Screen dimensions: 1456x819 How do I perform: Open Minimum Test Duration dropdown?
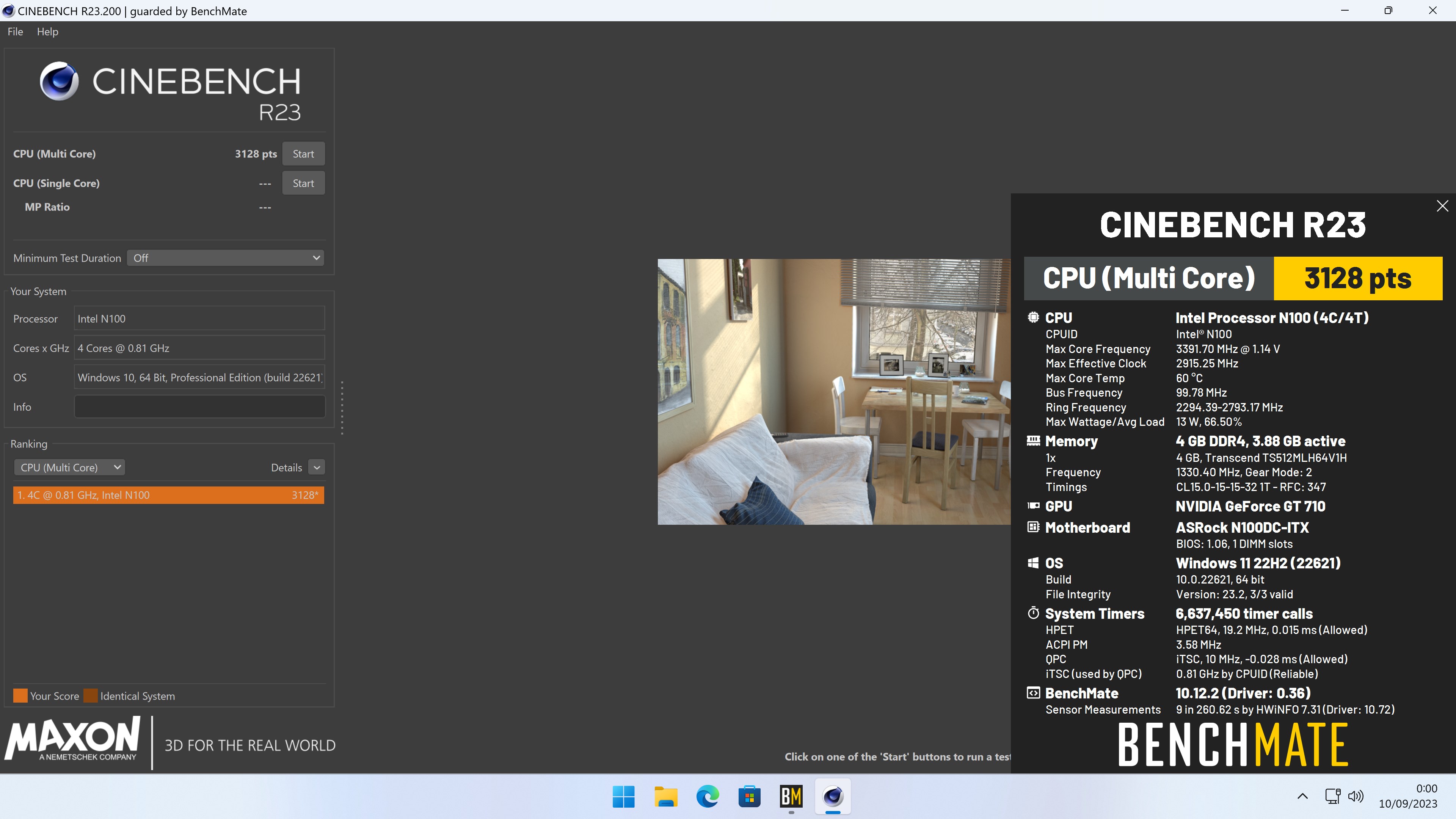click(x=226, y=258)
